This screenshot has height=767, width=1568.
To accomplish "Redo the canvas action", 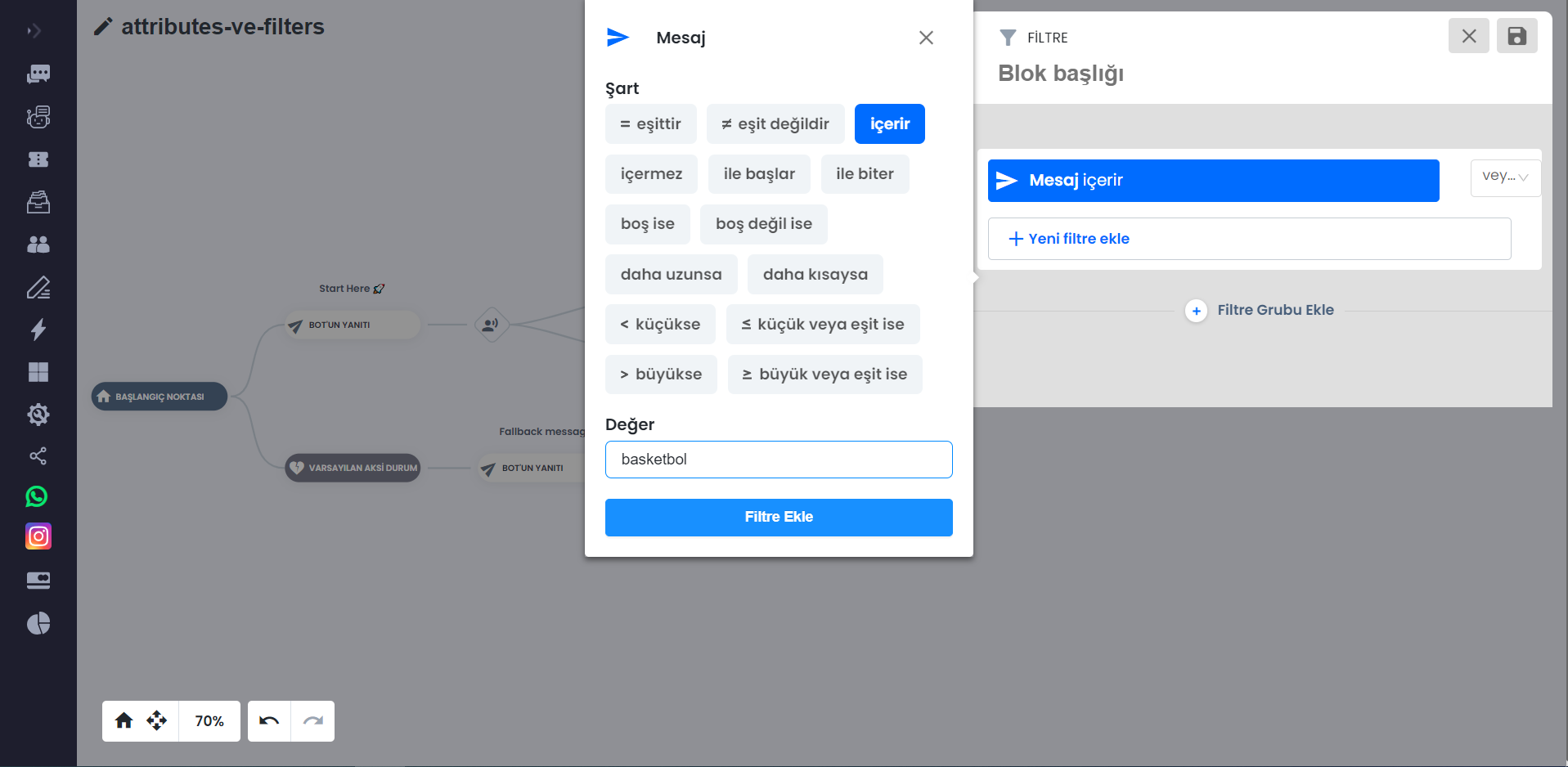I will click(313, 721).
